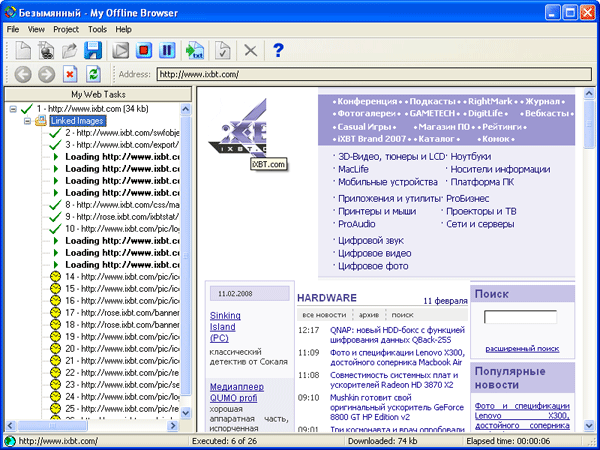Click the Linked Images folder icon
This screenshot has width=600, height=450.
pos(41,121)
